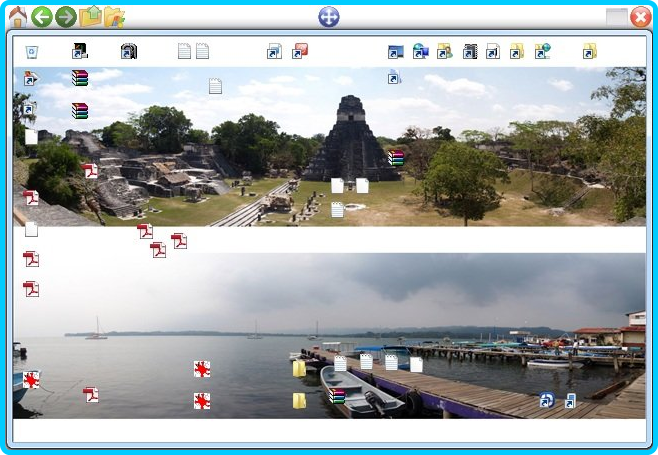Viewport: 658px width, 455px height.
Task: Select the video filmstrip shortcut icon
Action: point(470,51)
